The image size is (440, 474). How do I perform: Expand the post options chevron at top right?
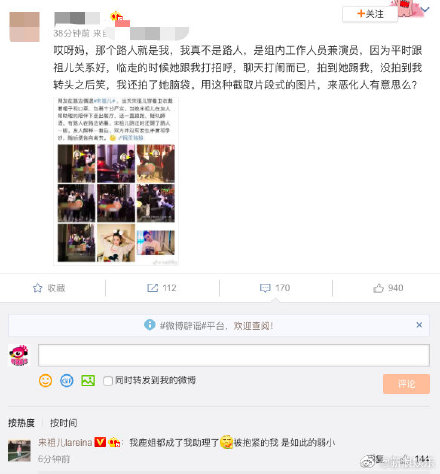pyautogui.click(x=425, y=10)
